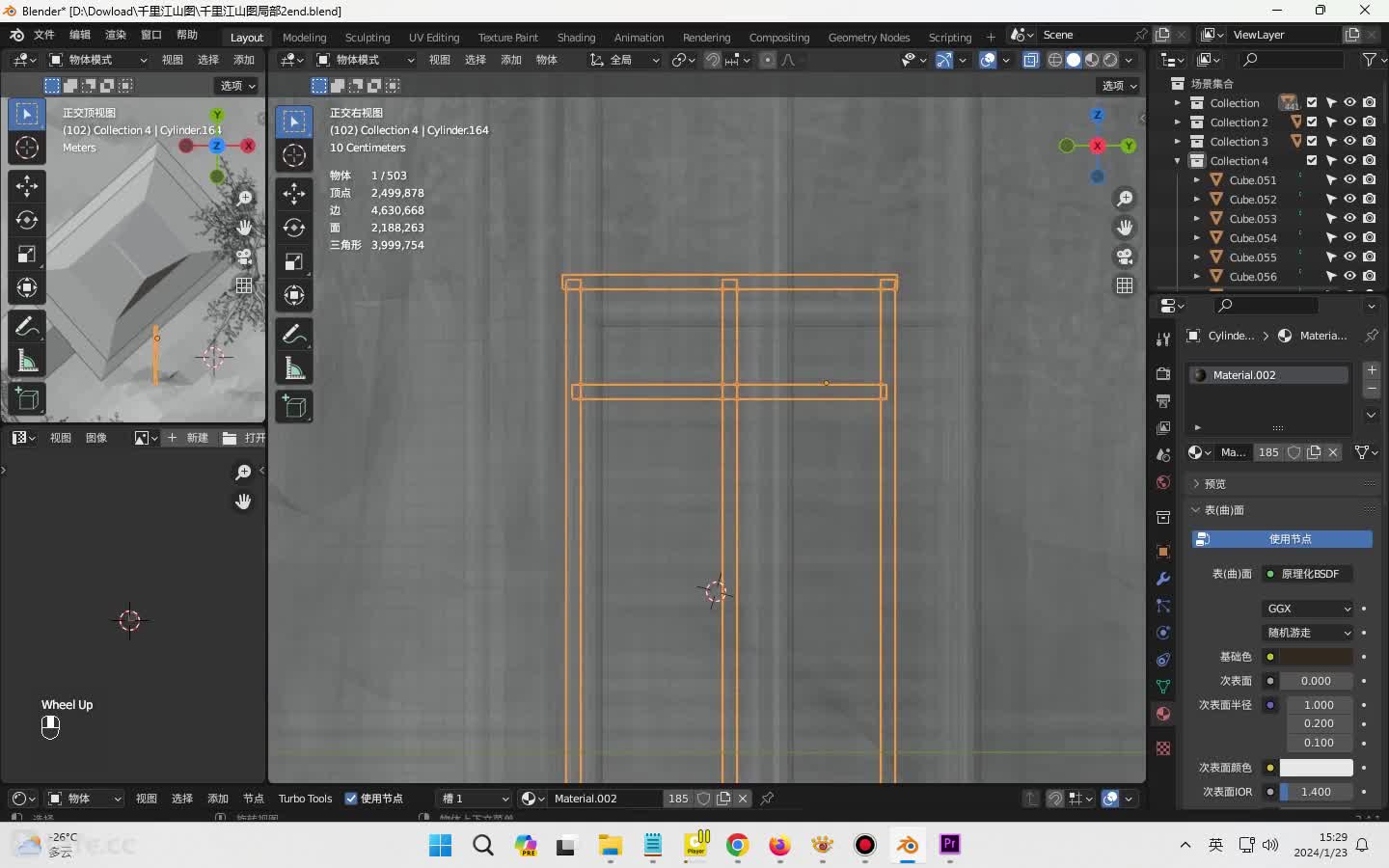Toggle Collection 4 exclude checkbox
The height and width of the screenshot is (868, 1389).
click(x=1312, y=161)
